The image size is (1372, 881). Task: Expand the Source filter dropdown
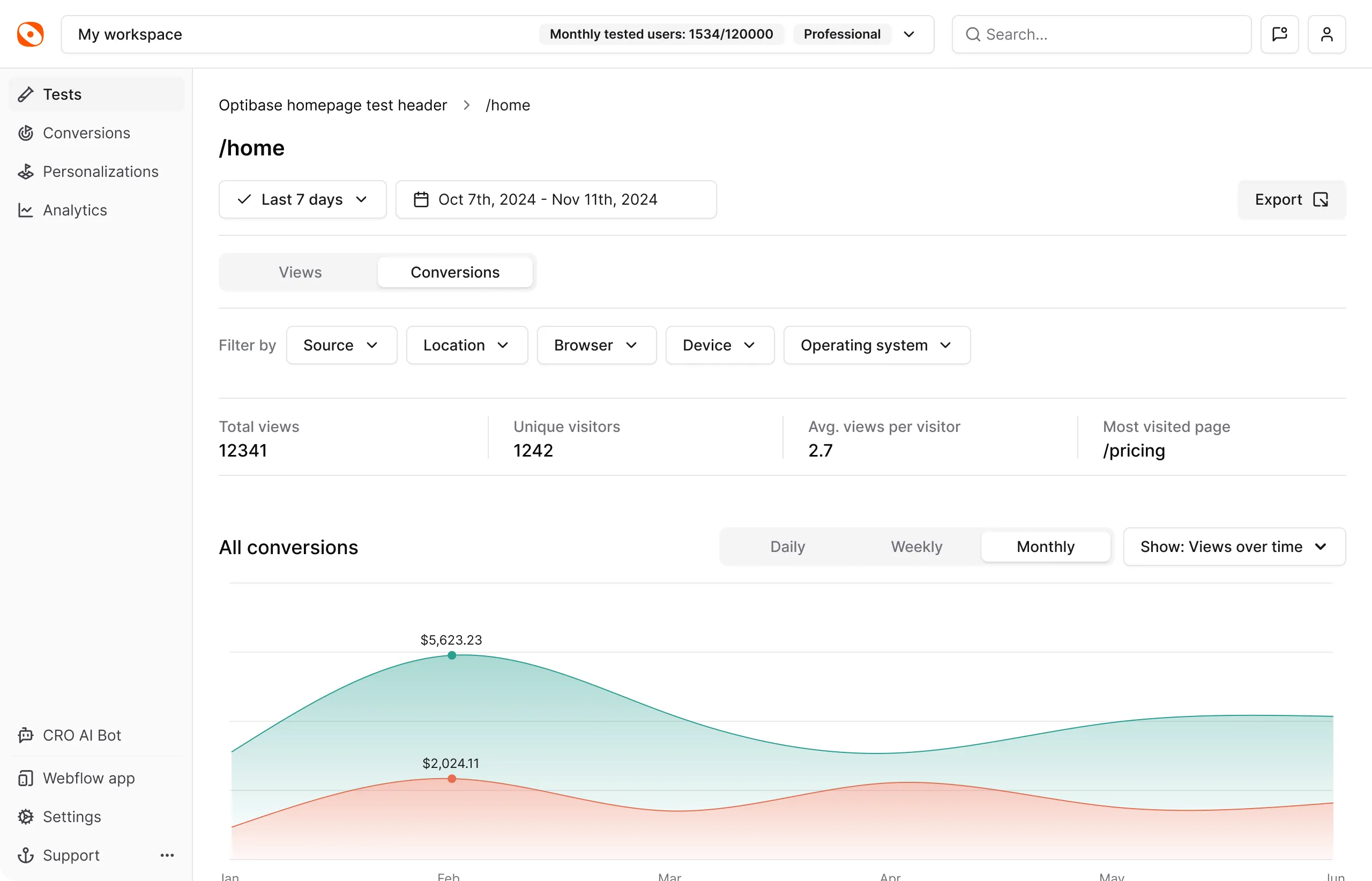click(341, 345)
